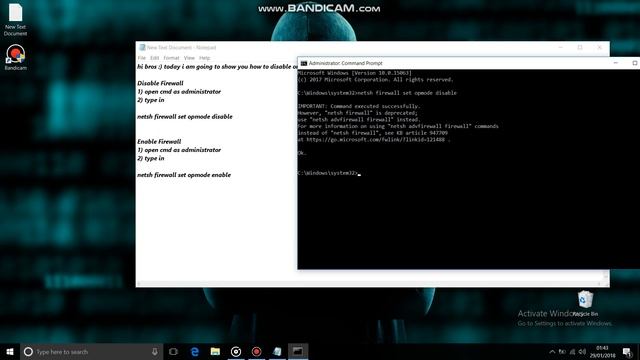Click 'Enable Firewall' heading in Notepad
Viewport: 640px width, 360px height.
point(159,142)
